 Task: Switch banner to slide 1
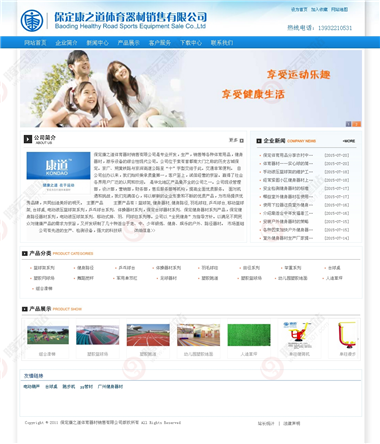(348, 124)
